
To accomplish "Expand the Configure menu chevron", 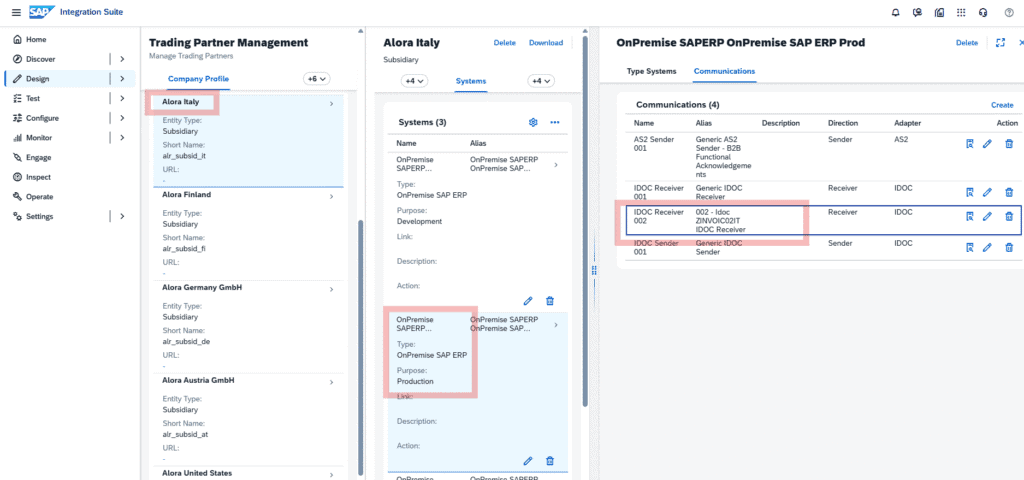I will 122,118.
